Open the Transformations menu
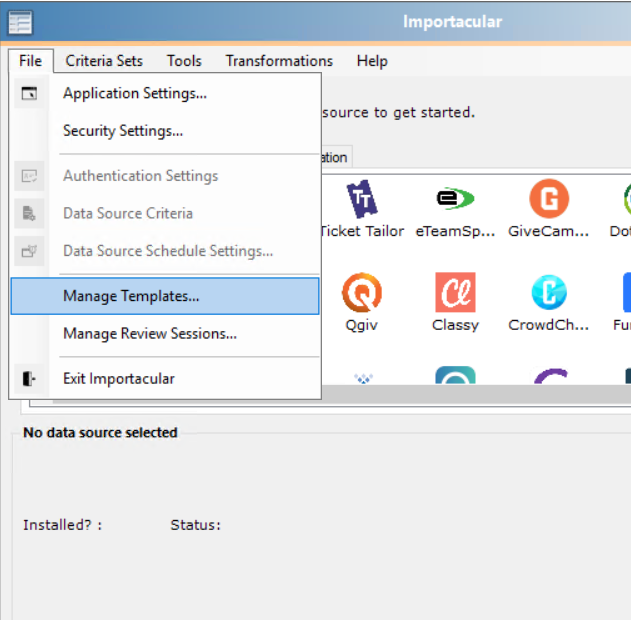Screen dimensions: 631x620 pos(279,61)
